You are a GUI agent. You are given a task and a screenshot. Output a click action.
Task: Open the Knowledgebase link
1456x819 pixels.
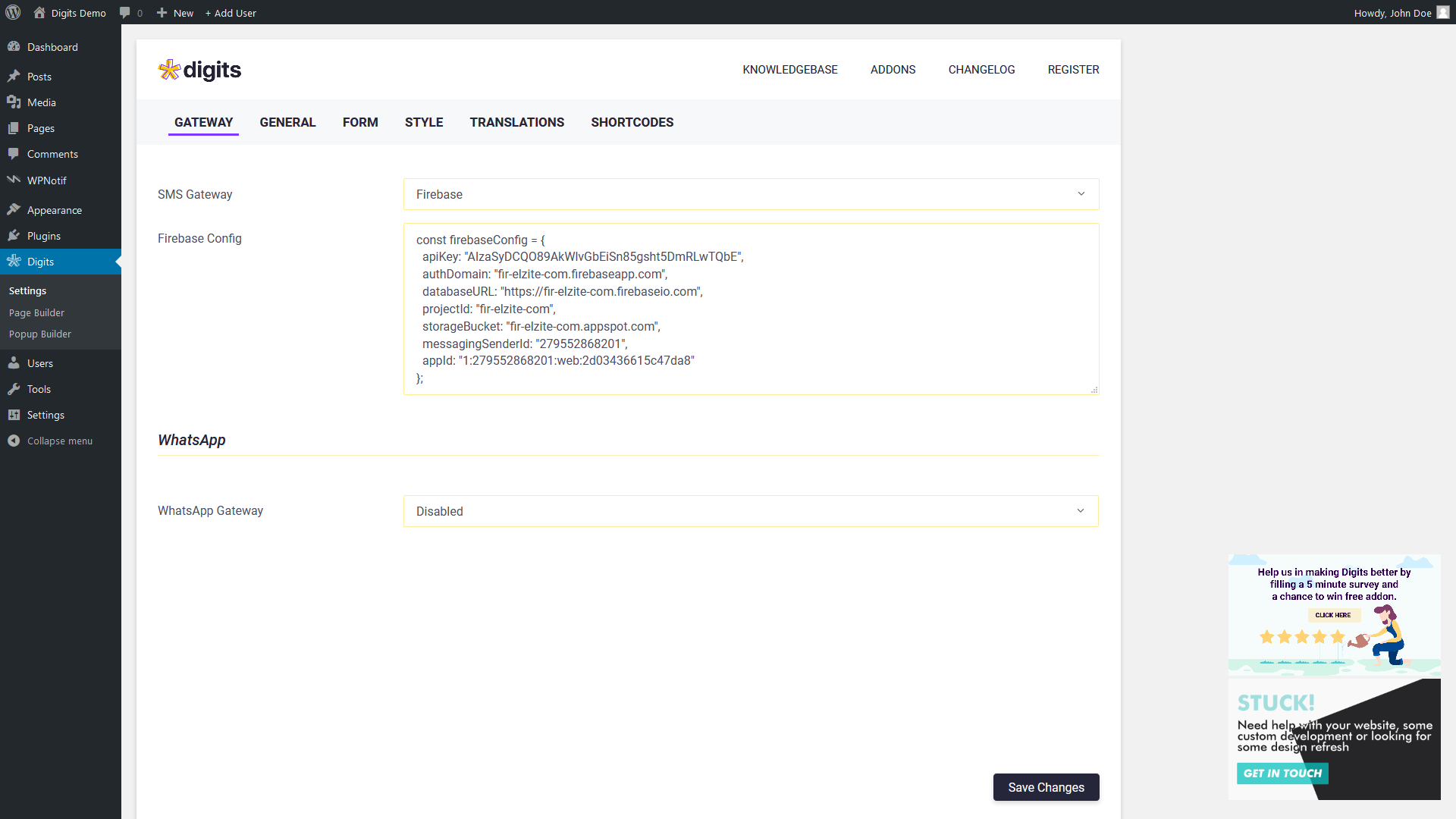(x=789, y=70)
